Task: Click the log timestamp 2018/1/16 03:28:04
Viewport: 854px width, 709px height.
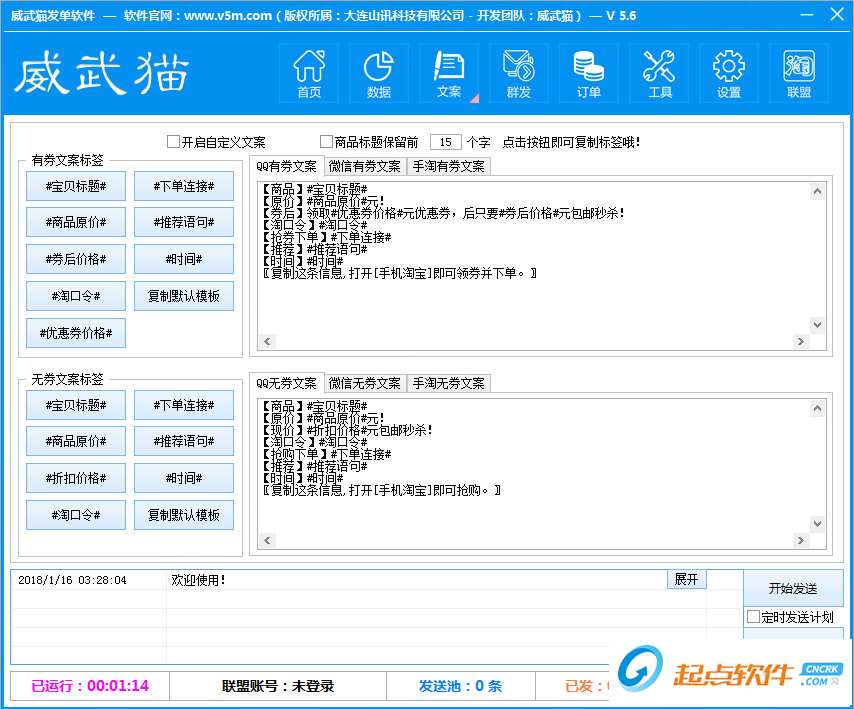Action: pos(72,580)
